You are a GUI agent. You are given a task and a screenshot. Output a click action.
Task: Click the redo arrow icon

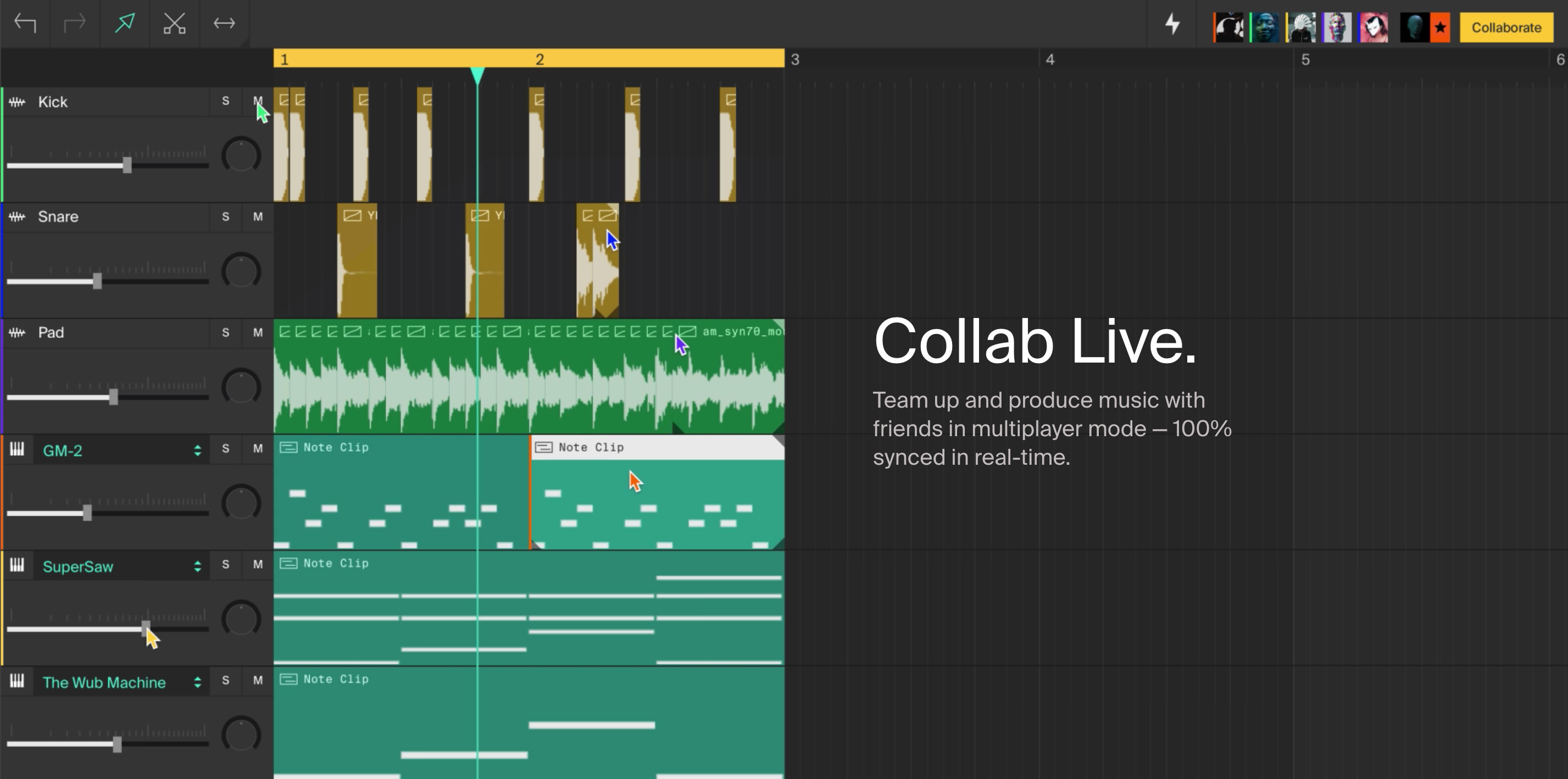click(x=74, y=23)
